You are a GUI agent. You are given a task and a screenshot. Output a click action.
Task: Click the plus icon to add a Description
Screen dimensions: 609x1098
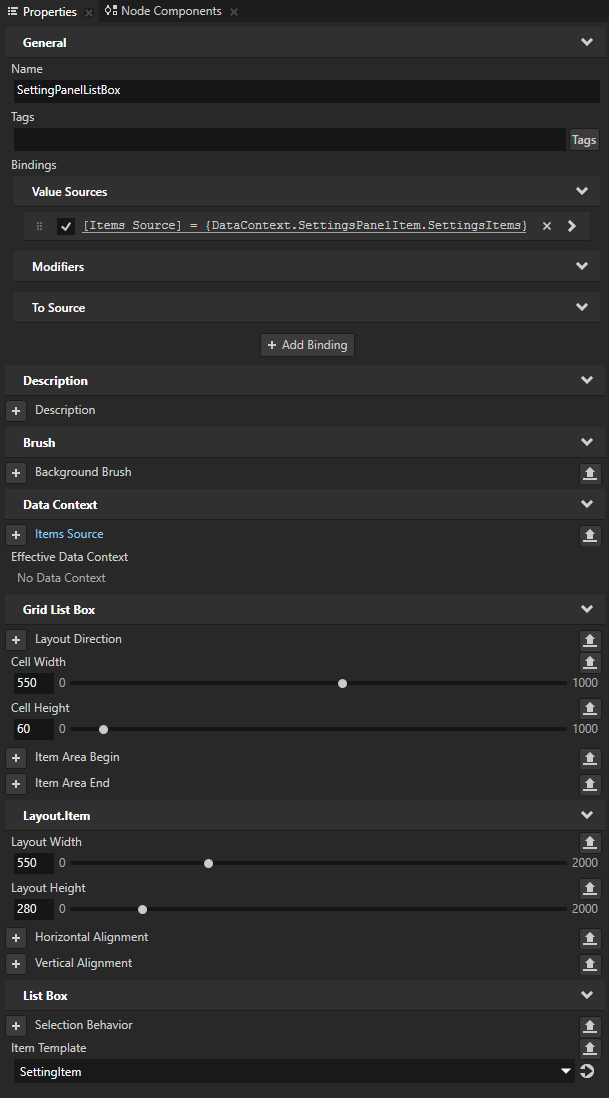point(16,410)
